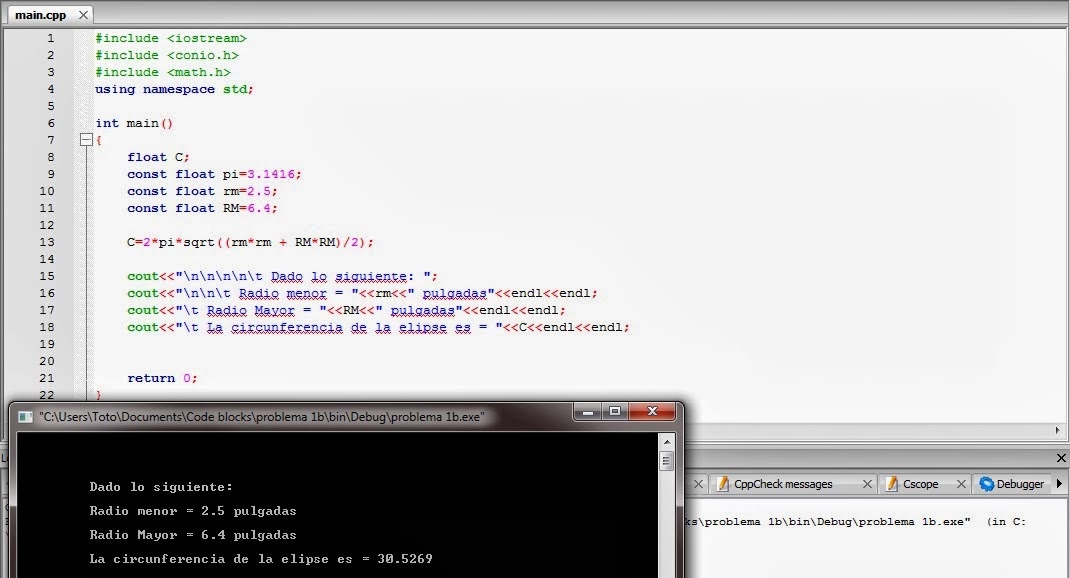Image resolution: width=1070 pixels, height=578 pixels.
Task: Close the CppCheck messages tab
Action: coord(866,484)
